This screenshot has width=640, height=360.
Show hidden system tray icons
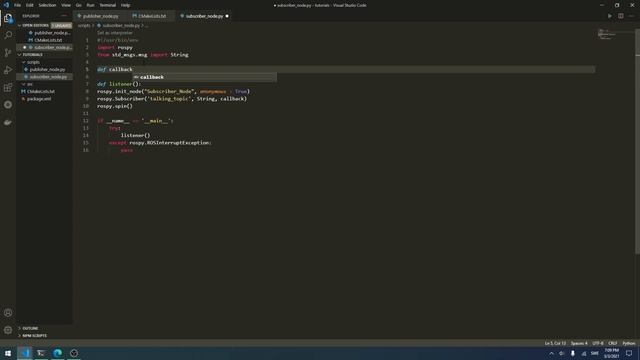pyautogui.click(x=551, y=353)
